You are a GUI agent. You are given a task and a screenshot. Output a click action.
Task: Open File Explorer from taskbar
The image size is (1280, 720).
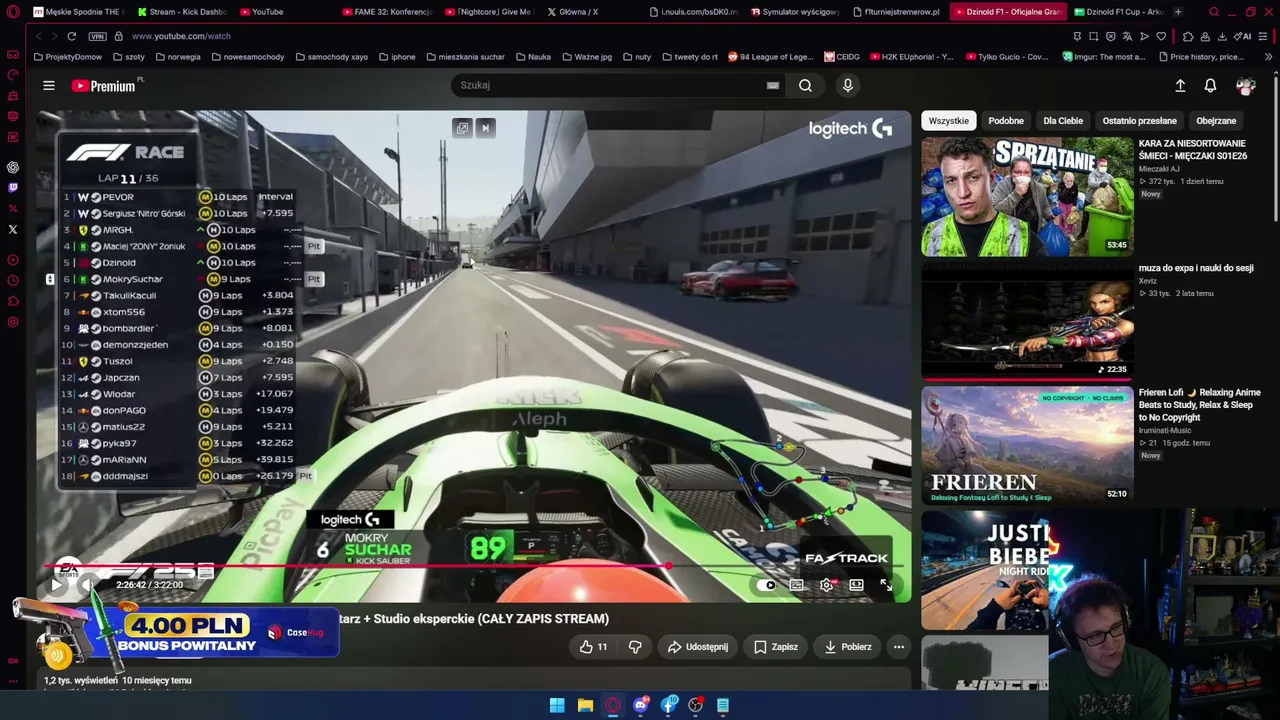point(585,705)
